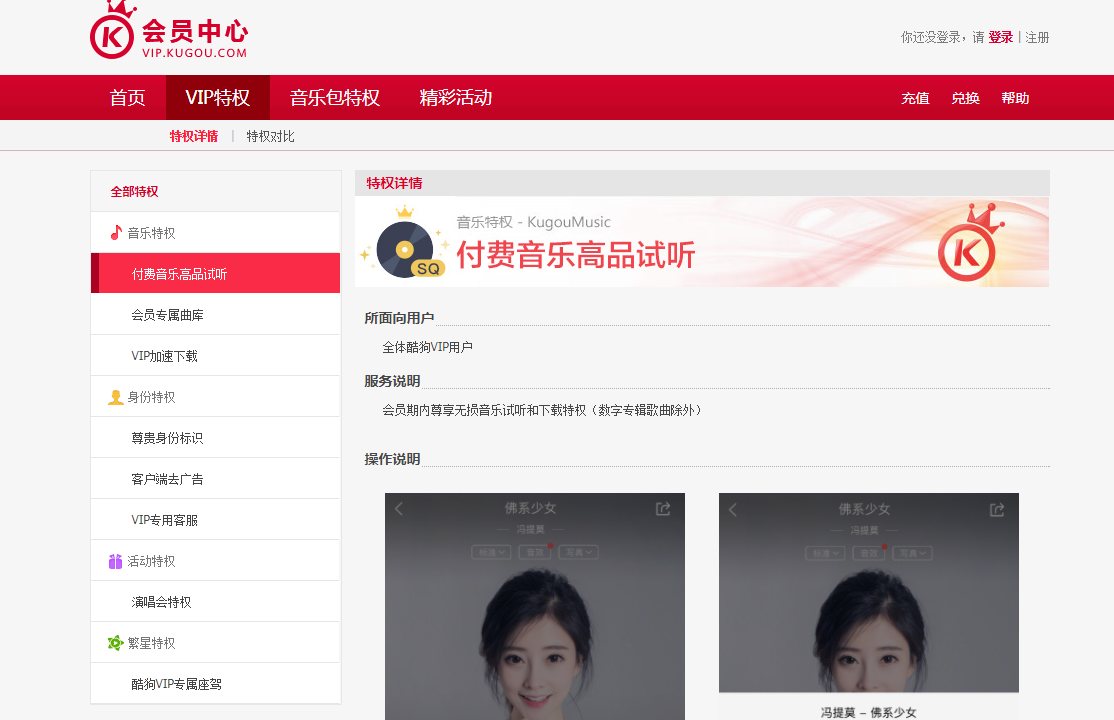Select VIP加速下载 in sidebar

point(215,356)
